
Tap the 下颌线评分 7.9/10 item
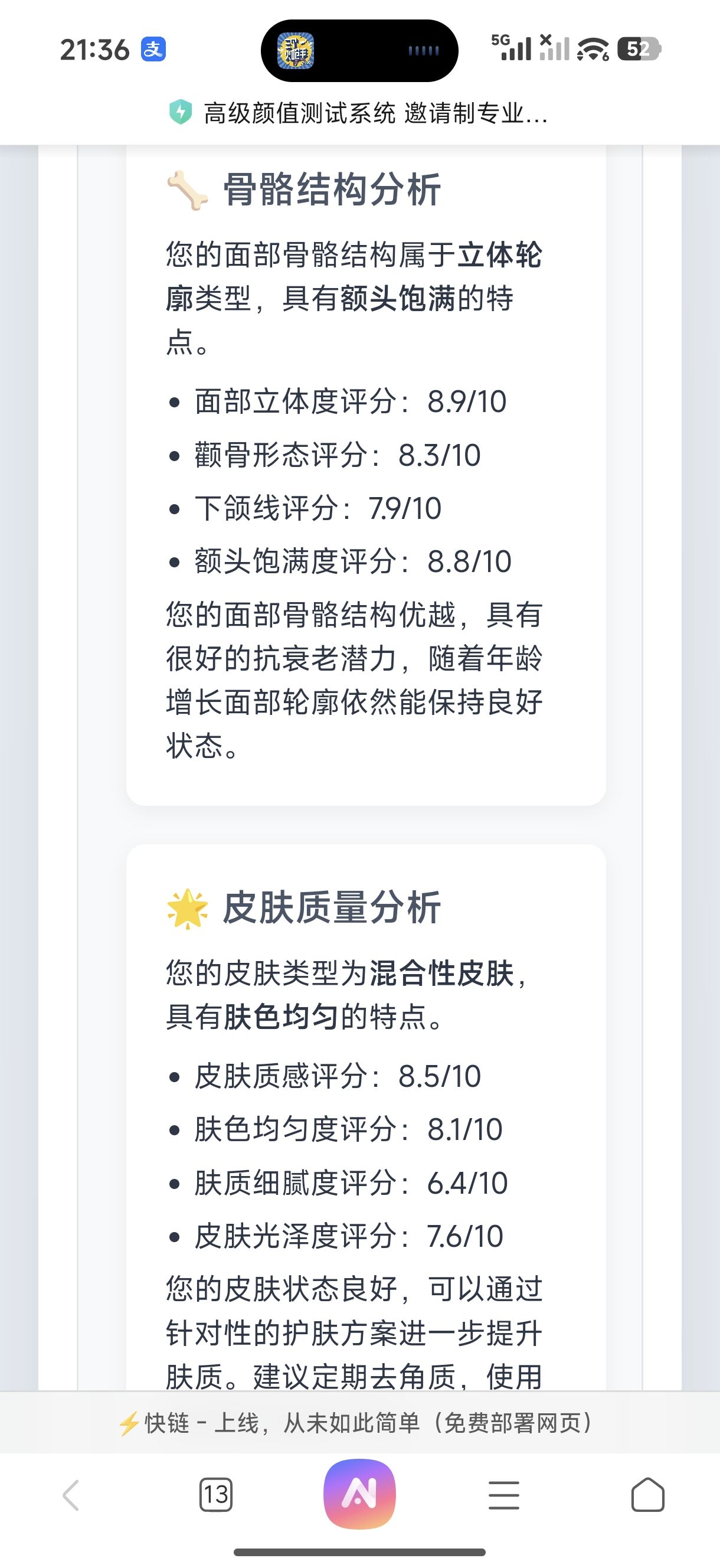tap(318, 508)
